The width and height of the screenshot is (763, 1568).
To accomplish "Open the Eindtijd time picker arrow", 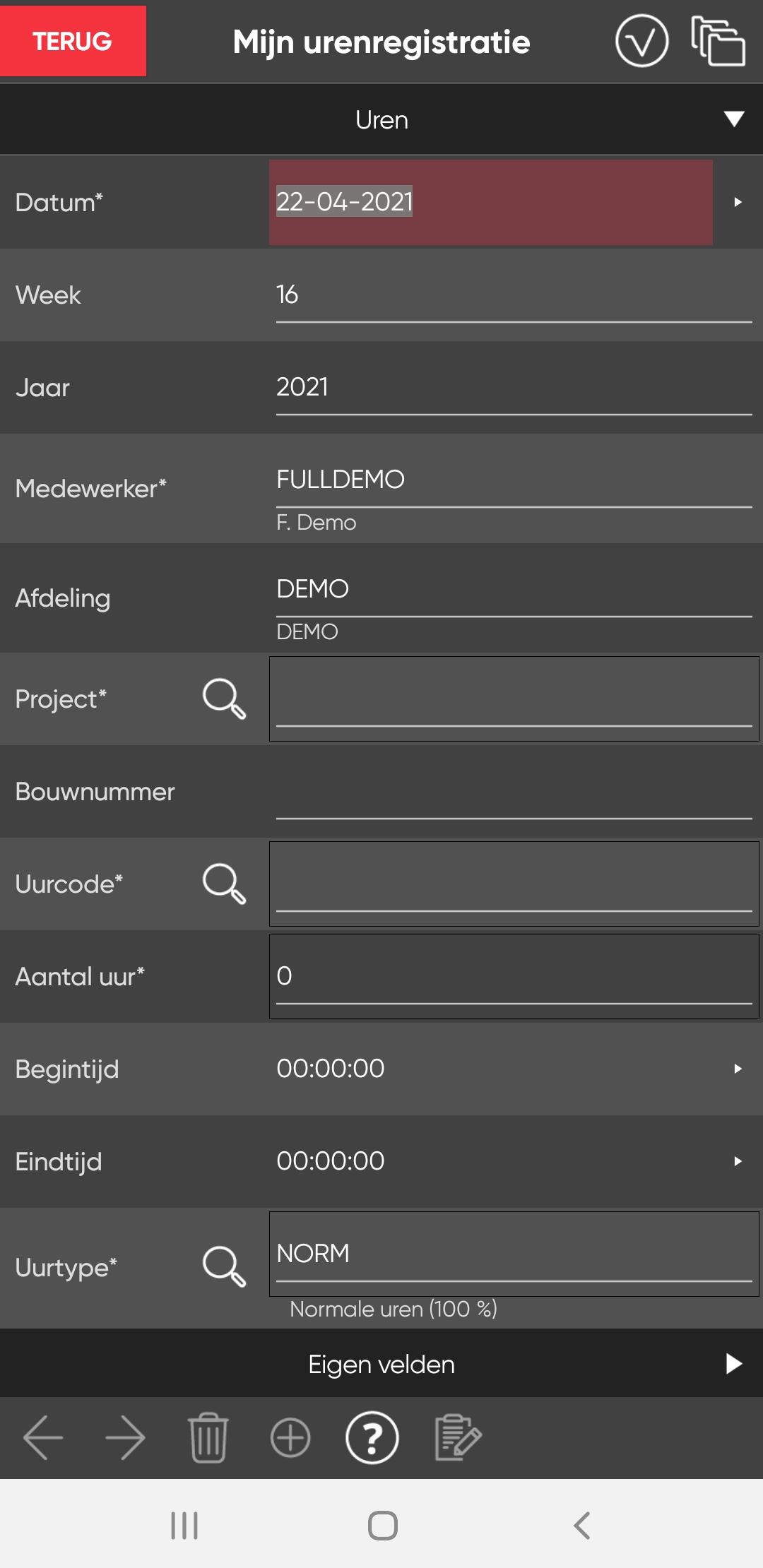I will pos(738,1161).
